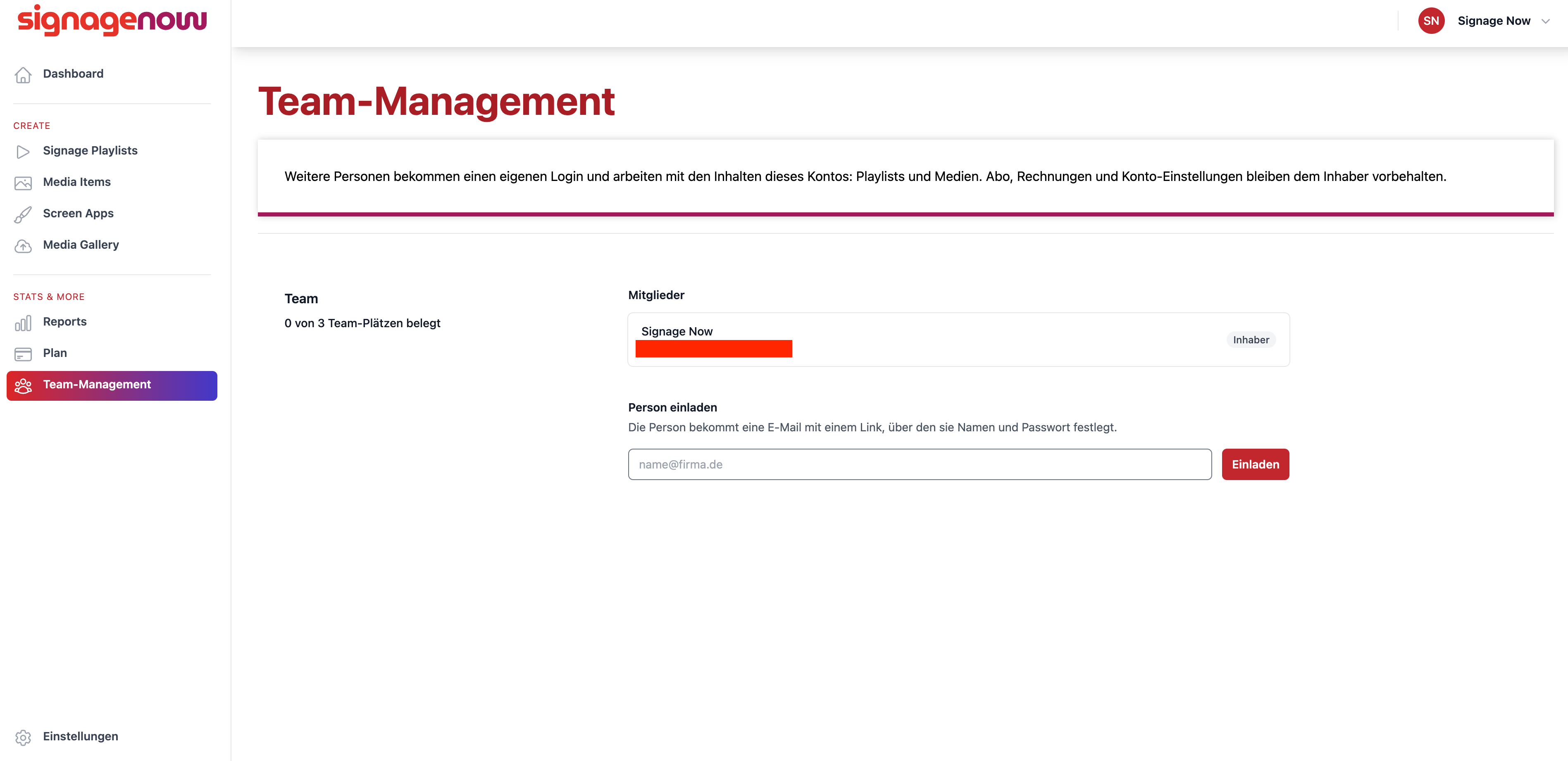Click the 'Weitere Personen bekommen' info text
The image size is (1568, 761).
[865, 176]
